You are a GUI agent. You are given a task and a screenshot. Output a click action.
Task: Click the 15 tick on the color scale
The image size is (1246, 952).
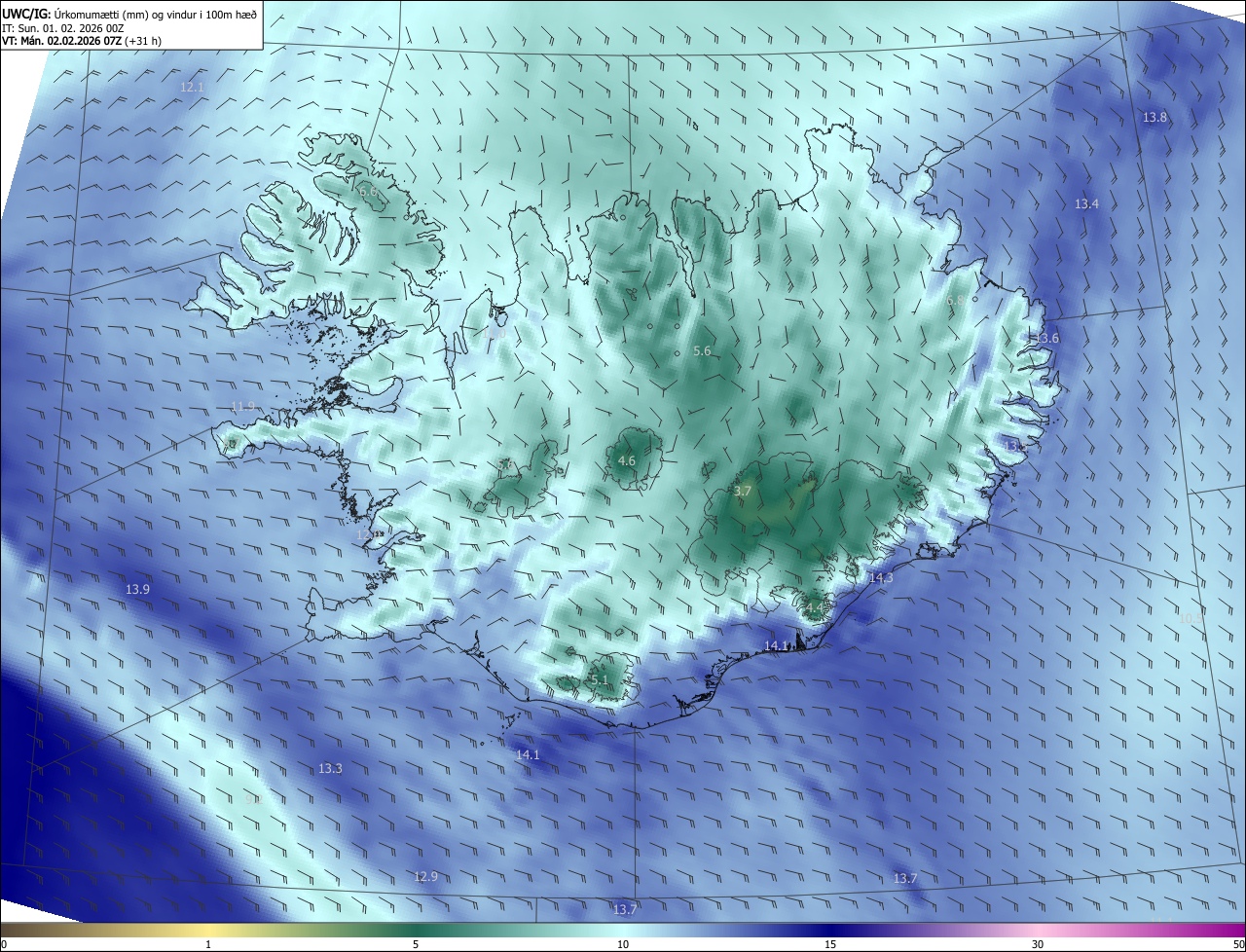tap(830, 944)
